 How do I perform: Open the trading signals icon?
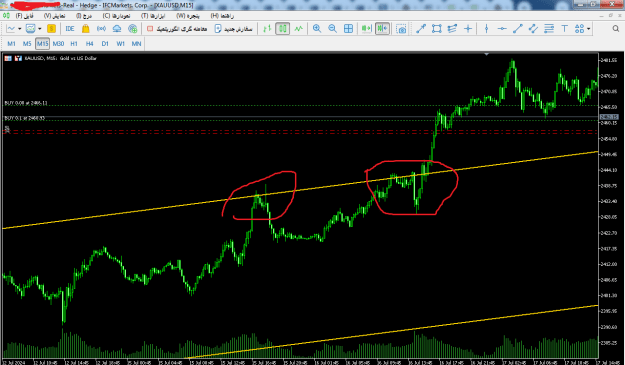coord(101,29)
